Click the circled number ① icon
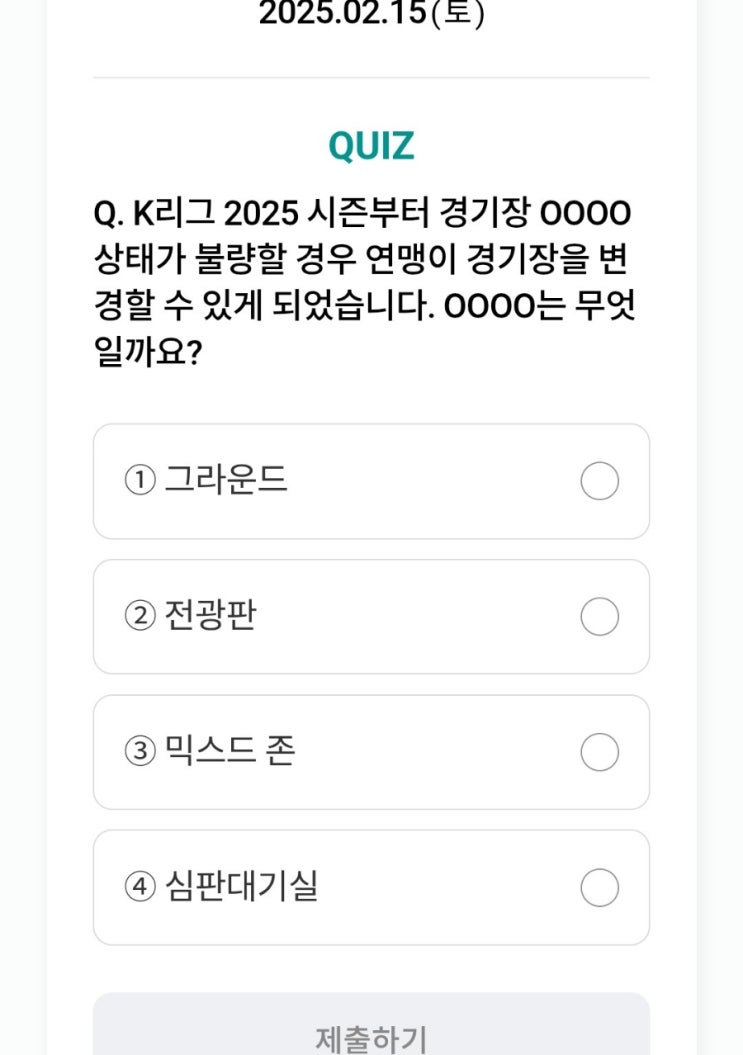743x1055 pixels. point(140,481)
